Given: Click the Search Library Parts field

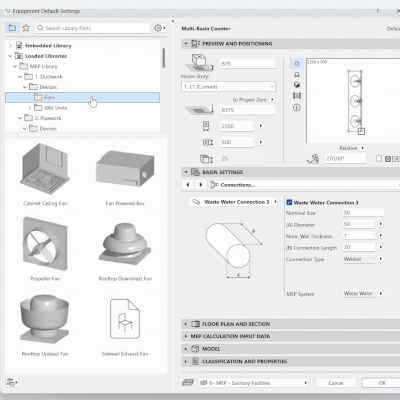Looking at the screenshot, I should (x=93, y=28).
